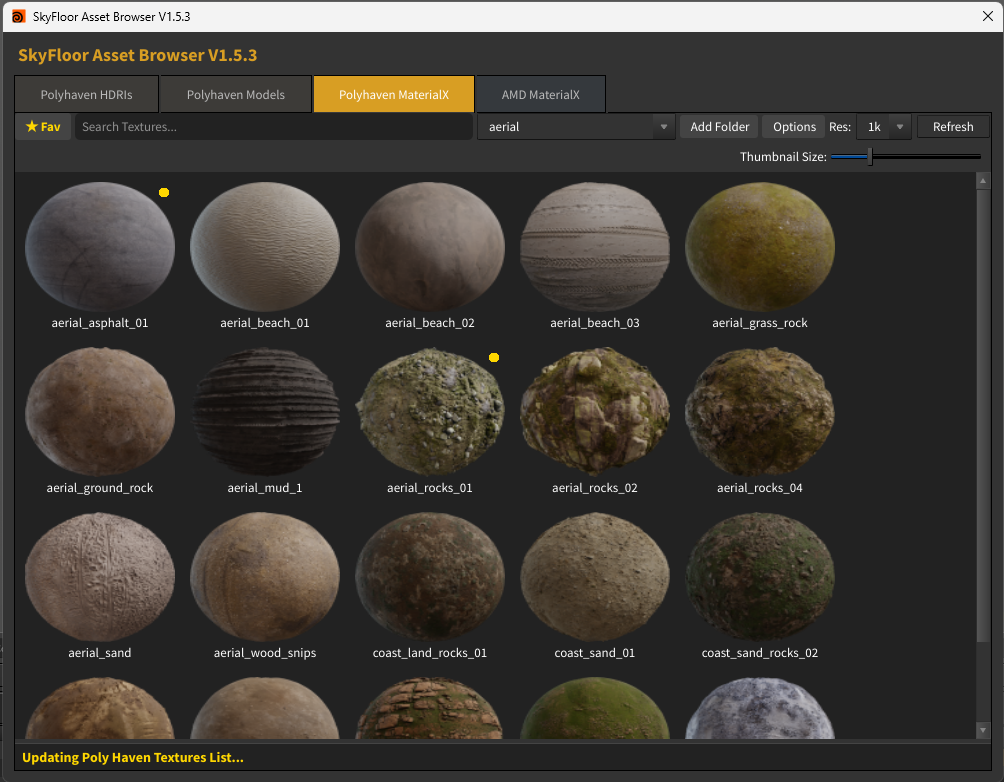Image resolution: width=1004 pixels, height=782 pixels.
Task: Select the coast_sand_01 thumbnail
Action: pos(595,576)
